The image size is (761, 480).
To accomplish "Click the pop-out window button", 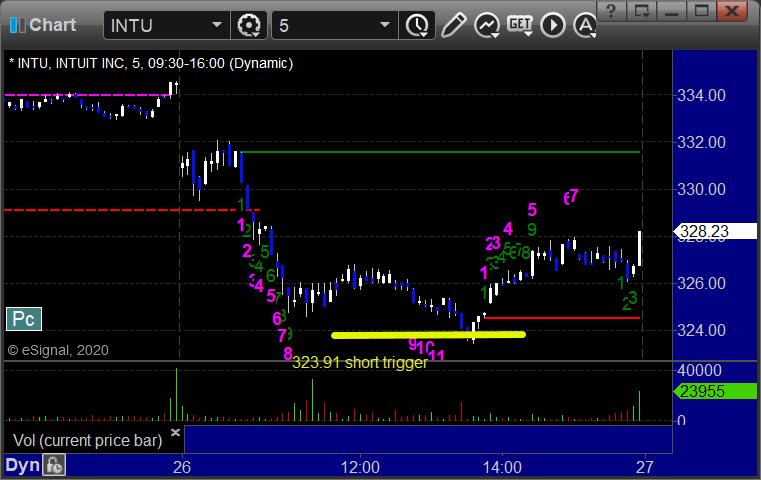I will coord(642,11).
